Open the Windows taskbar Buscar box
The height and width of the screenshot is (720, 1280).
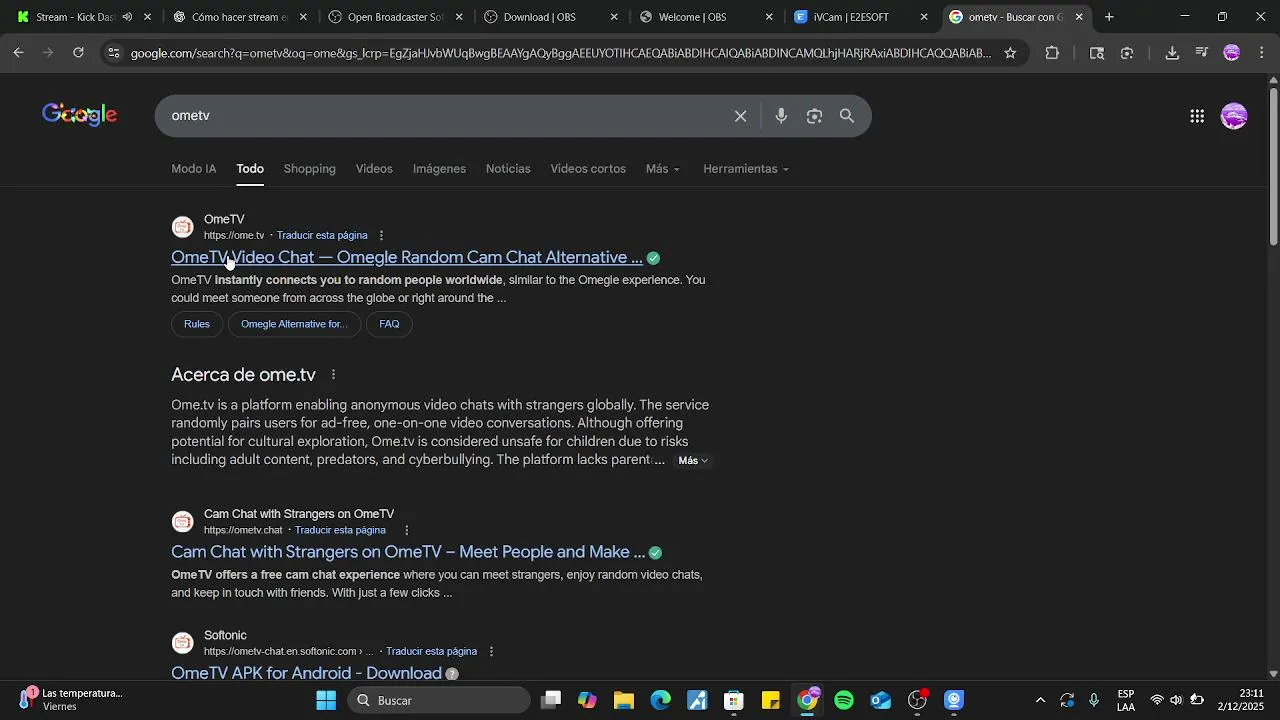click(x=440, y=700)
